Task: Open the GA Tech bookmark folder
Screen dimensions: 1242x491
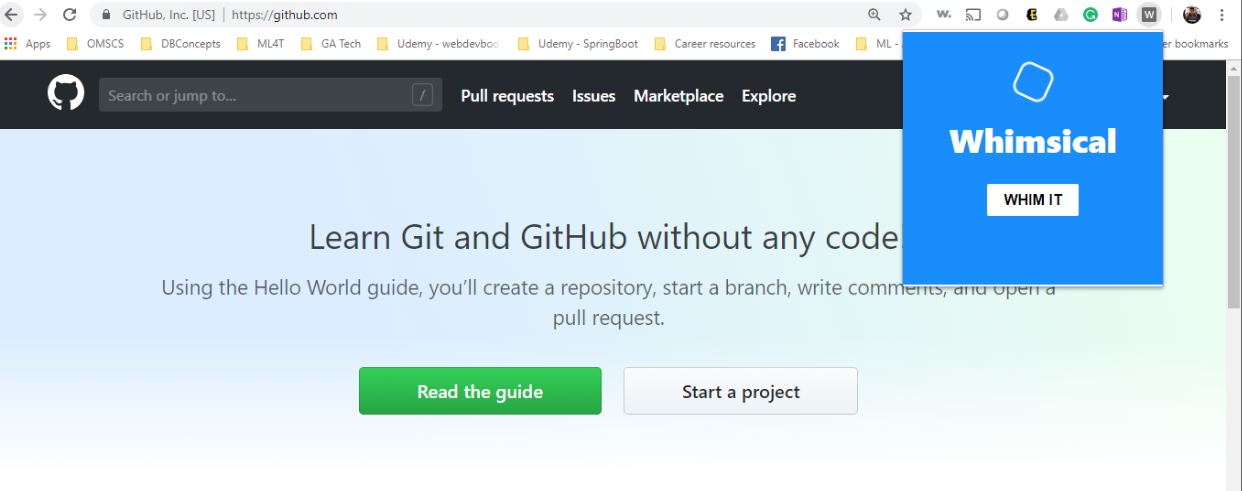Action: click(331, 44)
